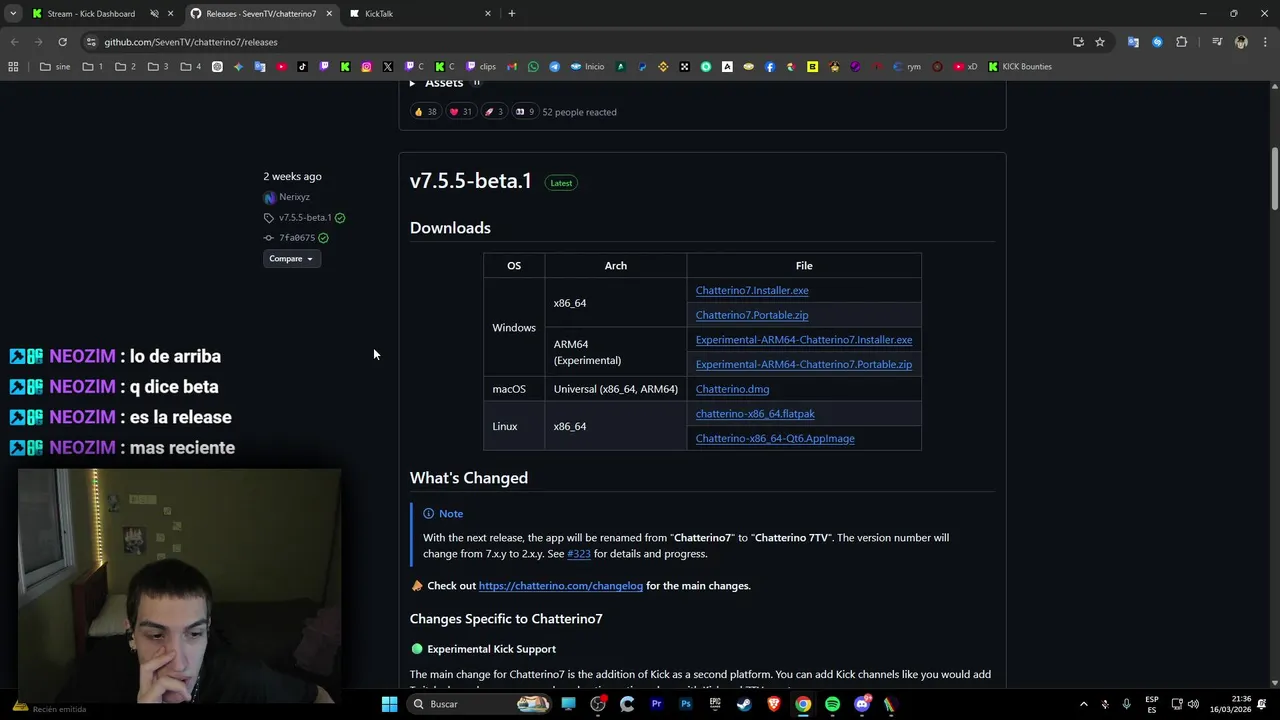Image resolution: width=1280 pixels, height=720 pixels.
Task: Open the Facebook bookmark icon
Action: 770,67
